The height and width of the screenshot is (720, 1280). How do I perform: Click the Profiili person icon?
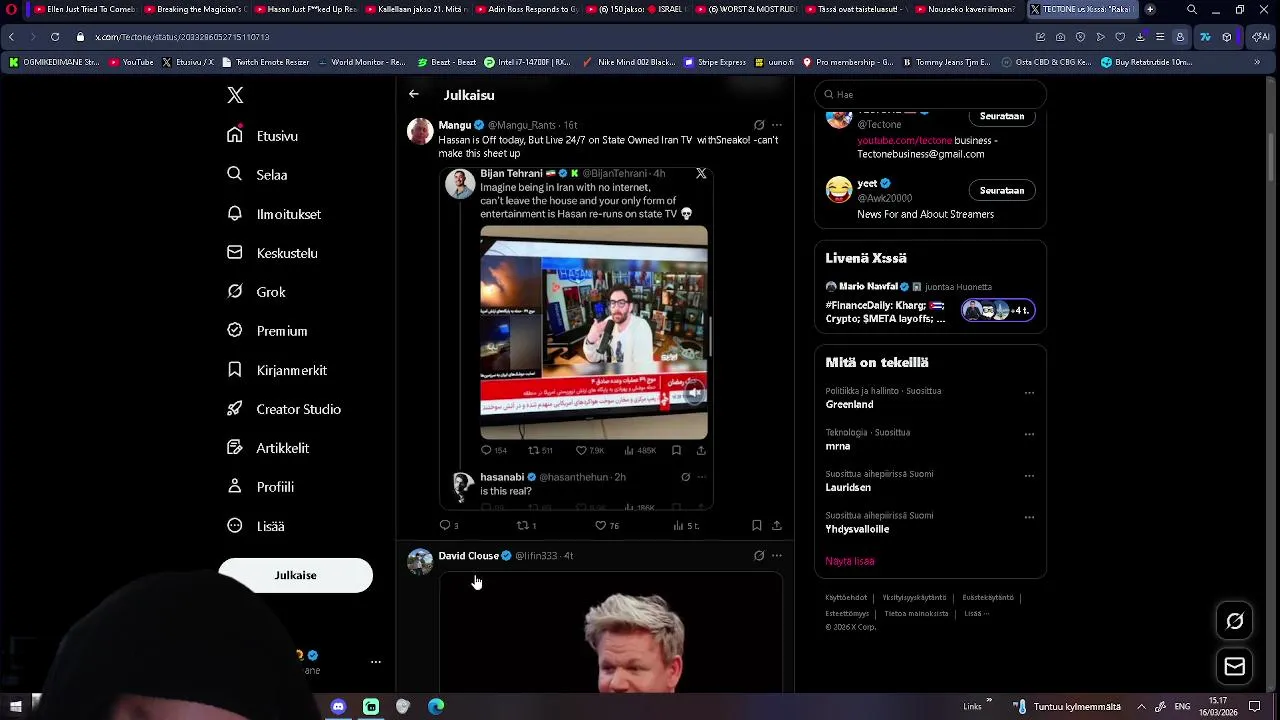(x=235, y=487)
